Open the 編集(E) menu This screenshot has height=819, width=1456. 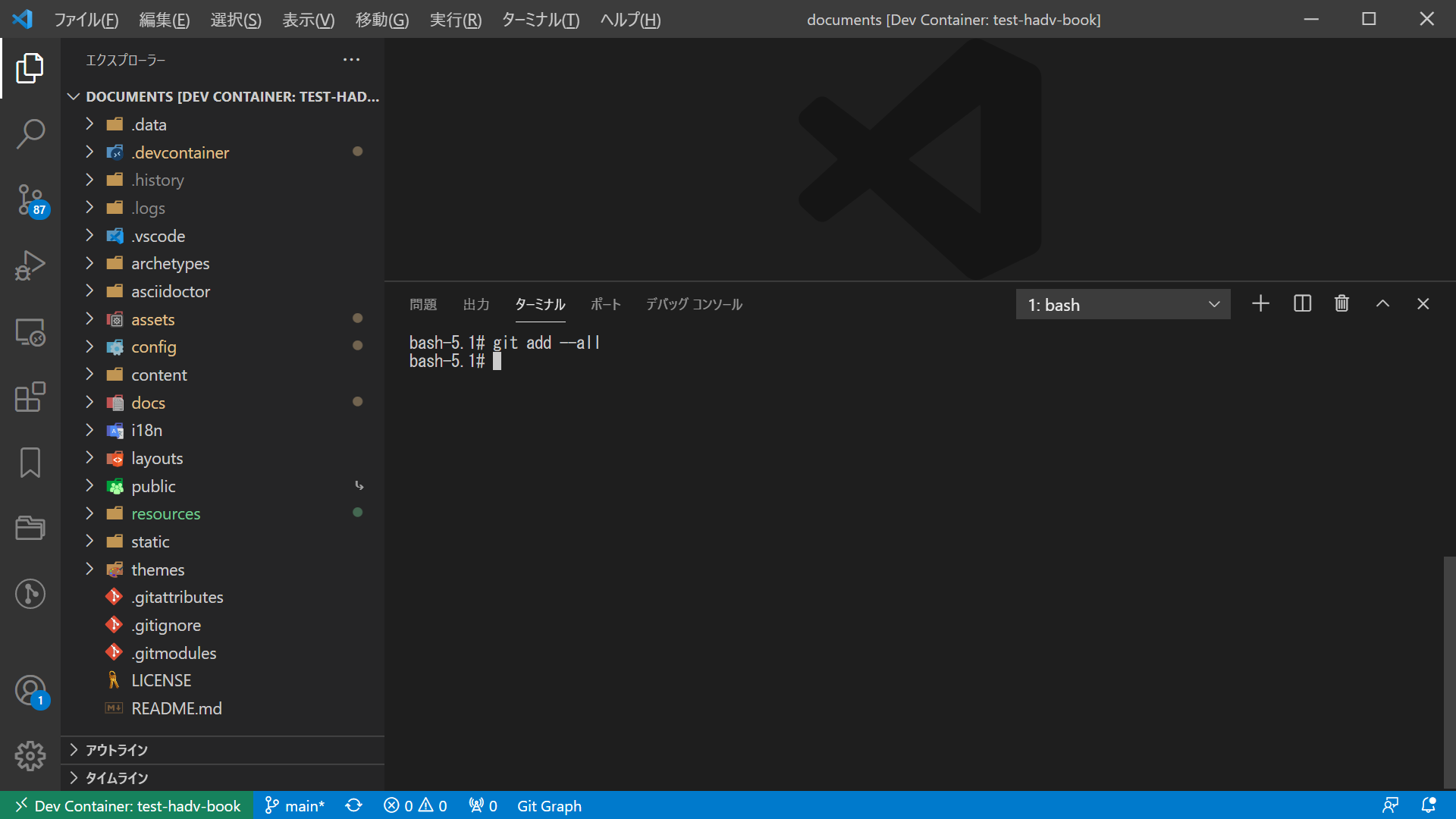point(165,20)
